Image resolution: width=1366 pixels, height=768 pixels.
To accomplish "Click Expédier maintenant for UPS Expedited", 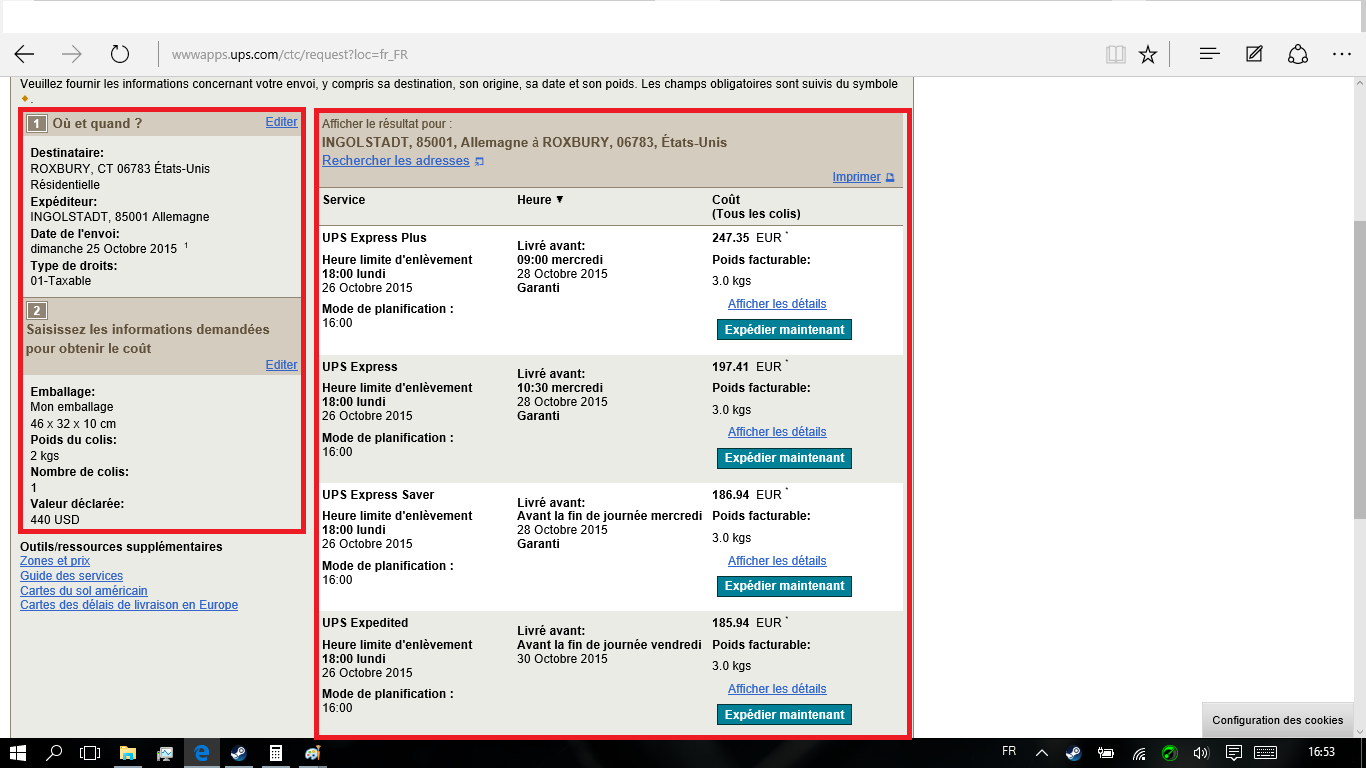I will pyautogui.click(x=784, y=715).
